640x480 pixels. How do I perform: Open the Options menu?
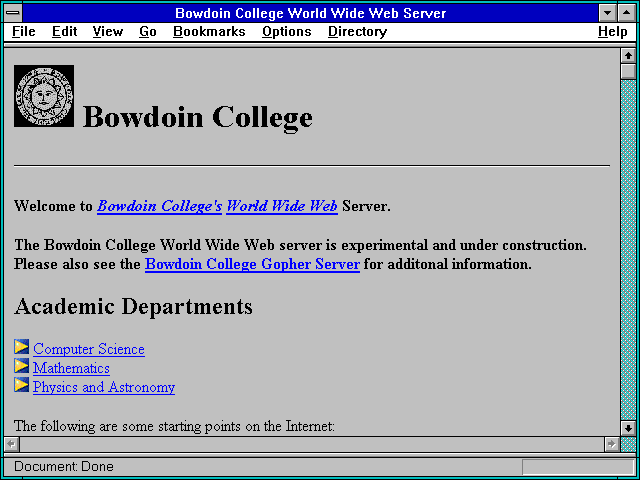coord(287,32)
